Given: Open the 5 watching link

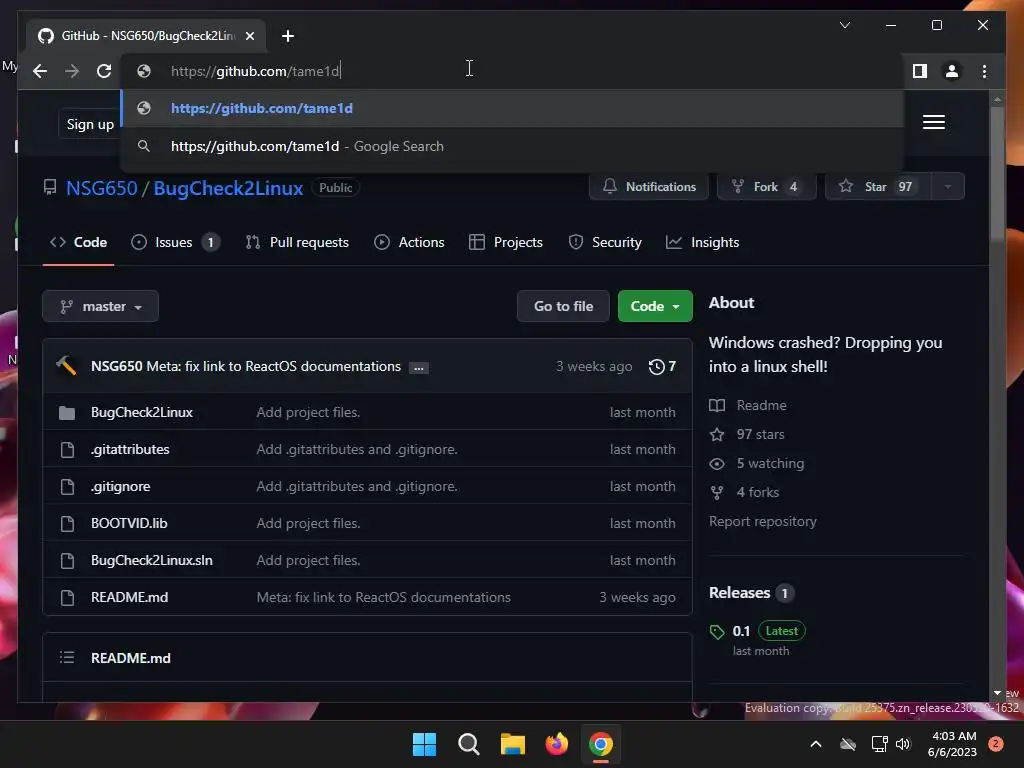Looking at the screenshot, I should pos(757,464).
